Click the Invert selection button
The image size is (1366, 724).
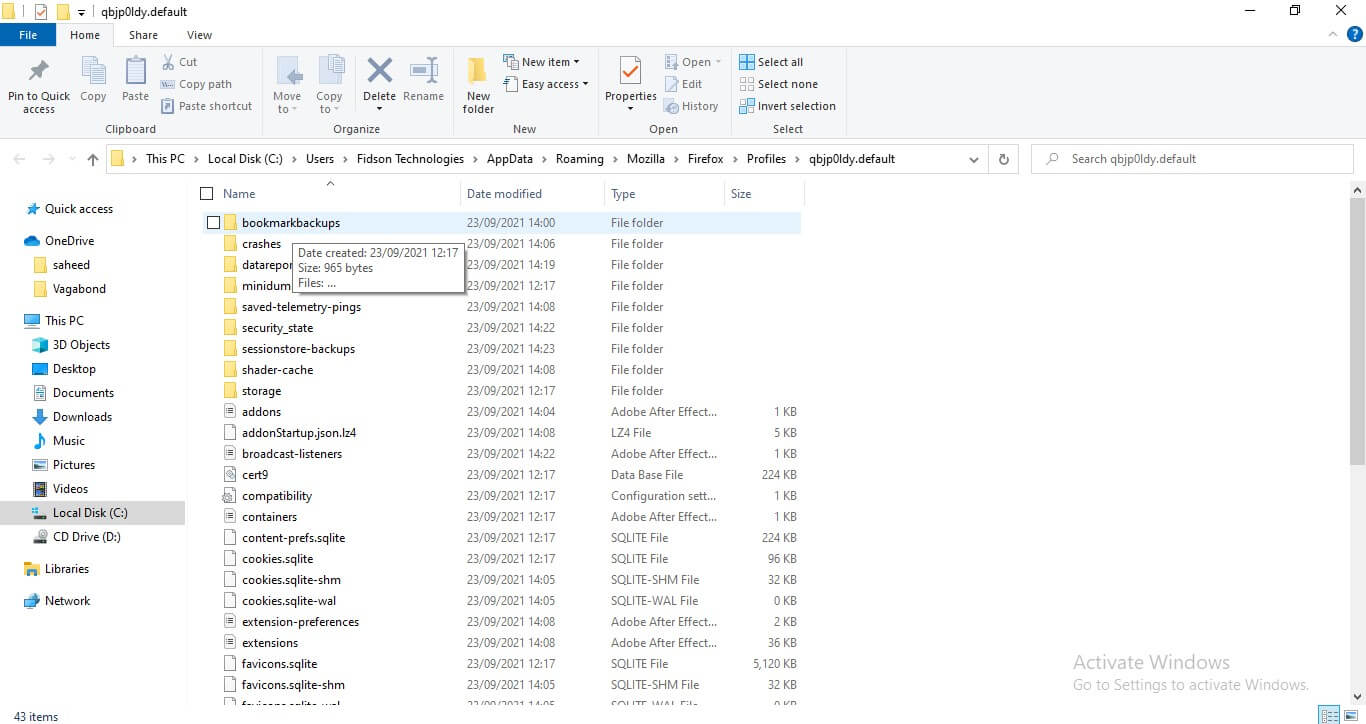[x=787, y=105]
